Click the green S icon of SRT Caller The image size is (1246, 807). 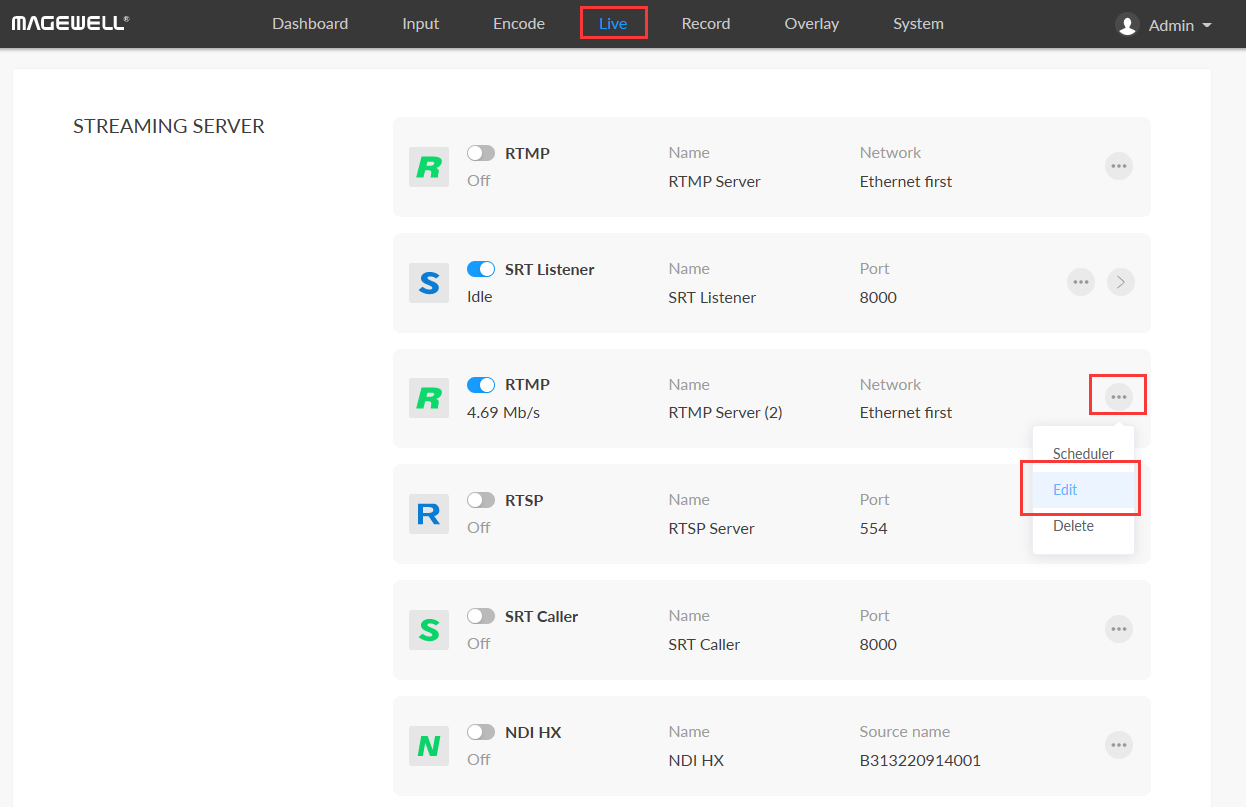(429, 630)
